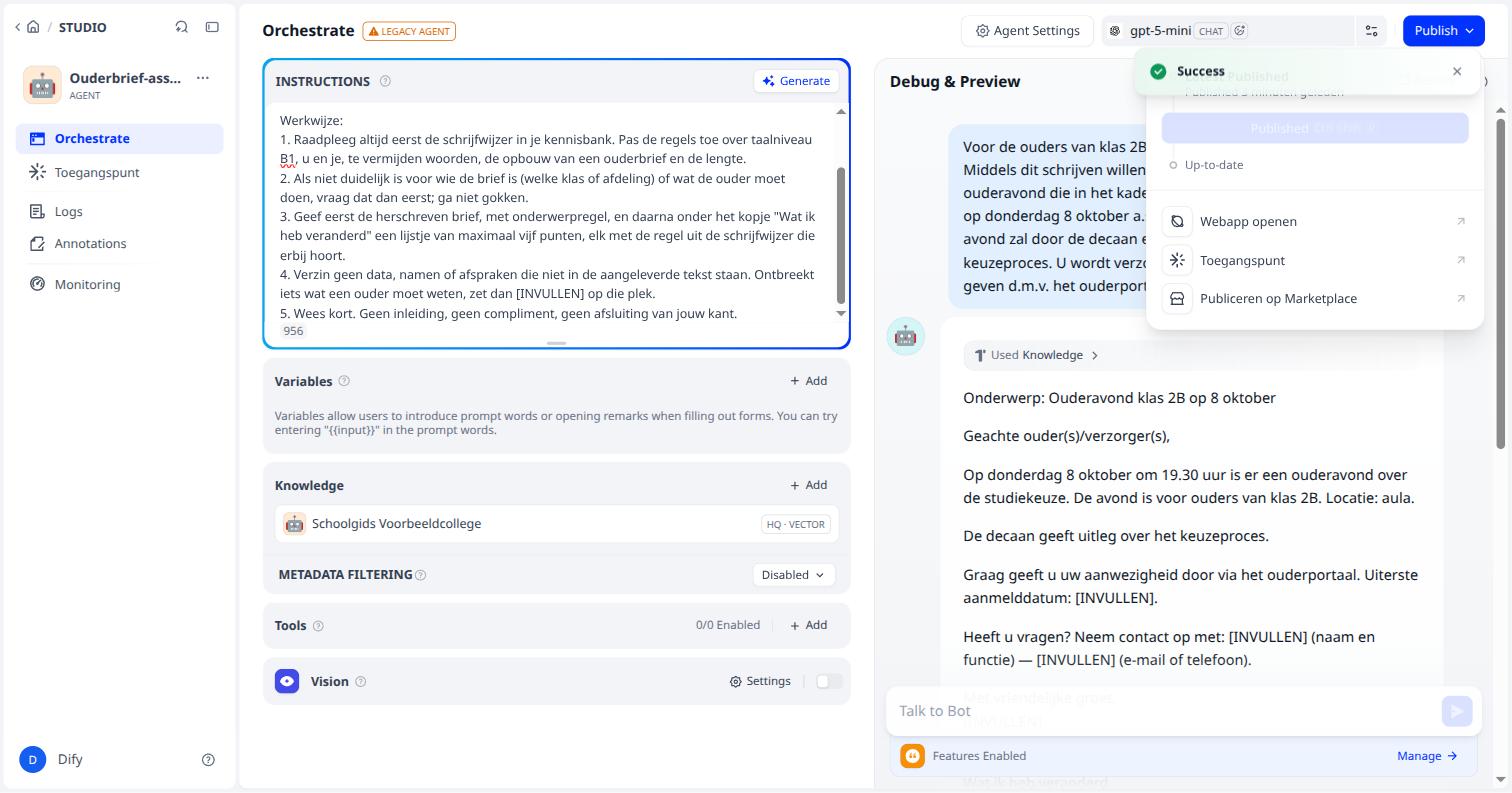1512x793 pixels.
Task: Click the instructions scrollbar up arrow
Action: point(841,111)
